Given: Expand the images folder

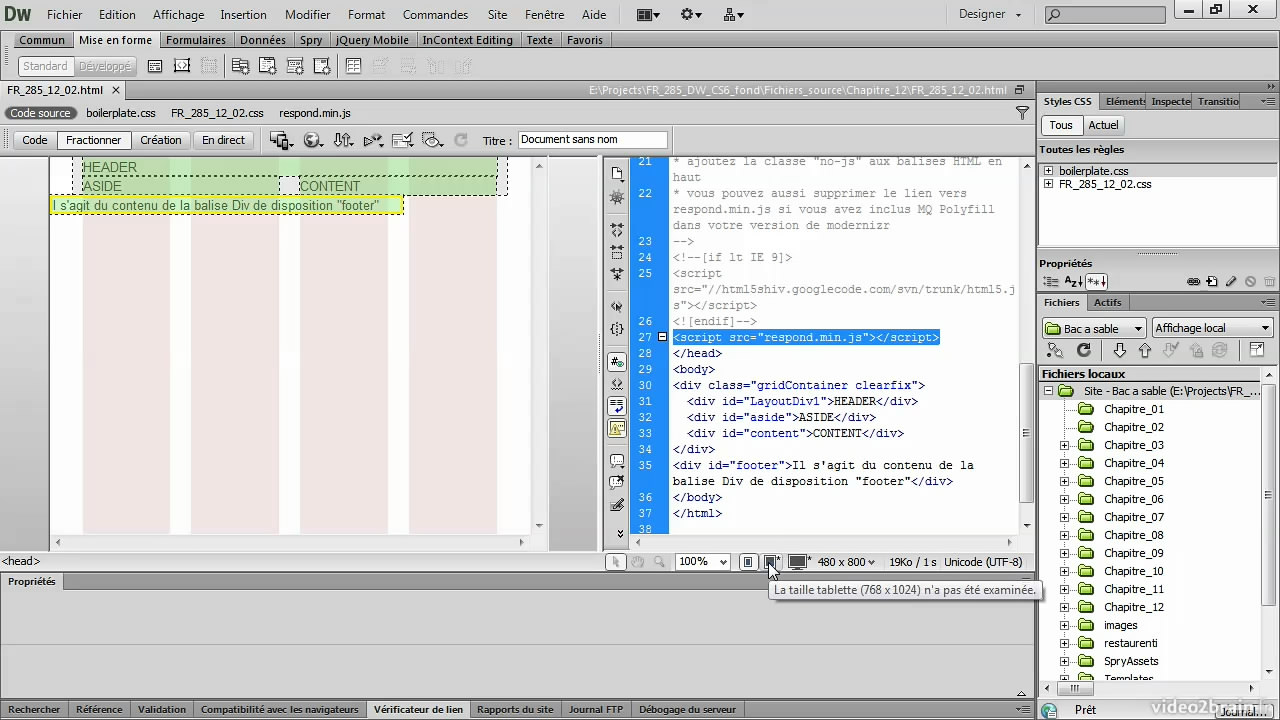Looking at the screenshot, I should [x=1064, y=625].
